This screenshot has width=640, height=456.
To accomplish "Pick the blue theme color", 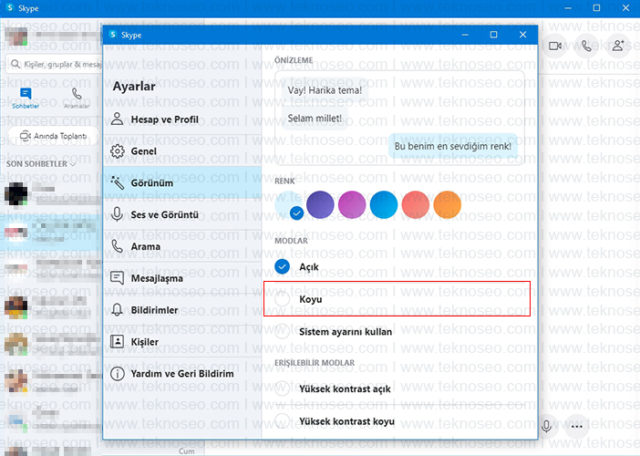I will coord(384,205).
